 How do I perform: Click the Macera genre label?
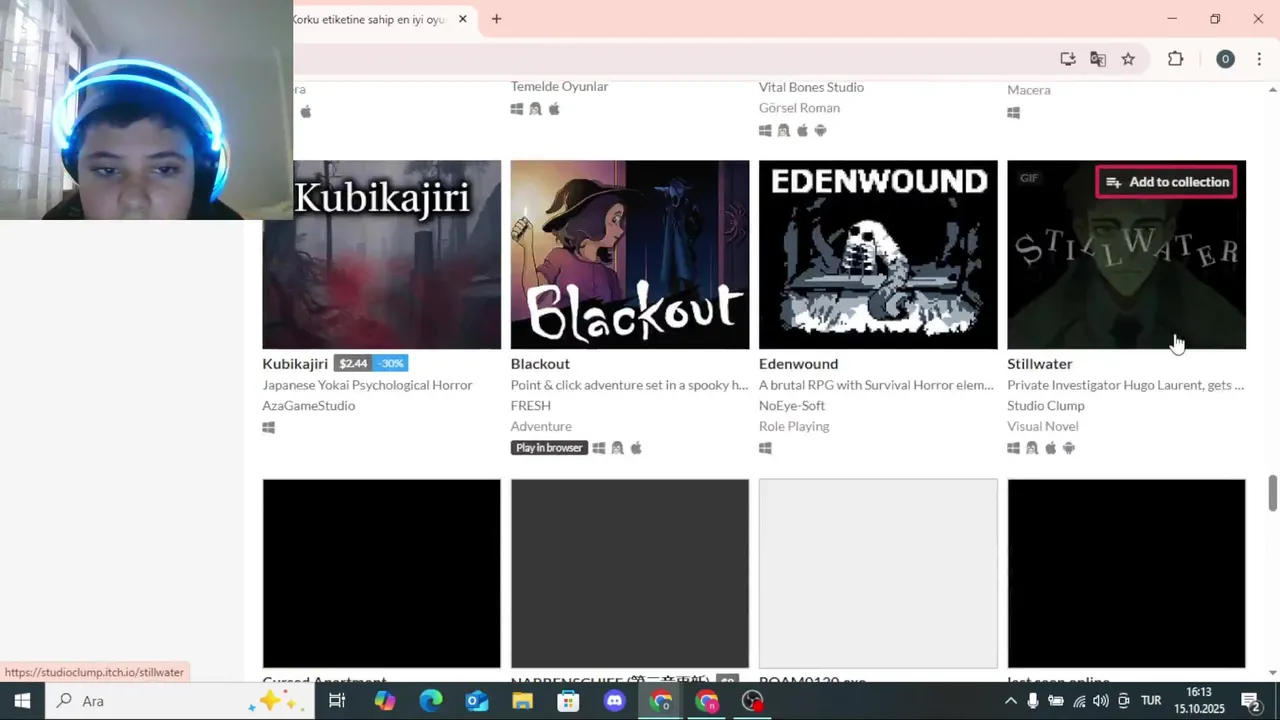click(1028, 90)
